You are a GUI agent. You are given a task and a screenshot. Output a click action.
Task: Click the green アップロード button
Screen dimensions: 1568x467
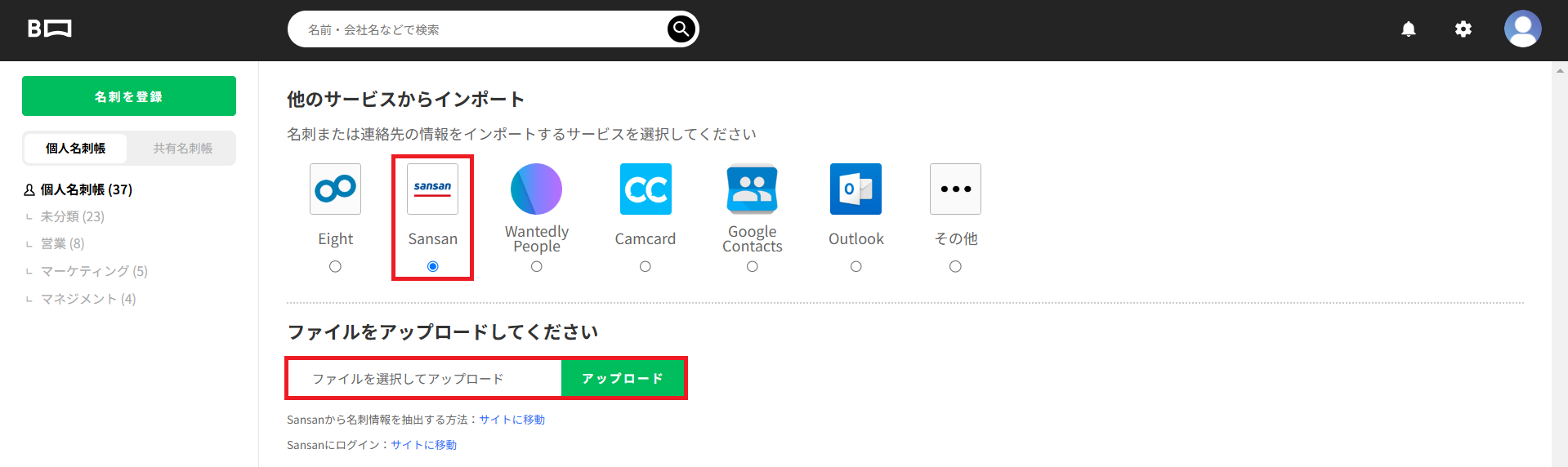[623, 379]
